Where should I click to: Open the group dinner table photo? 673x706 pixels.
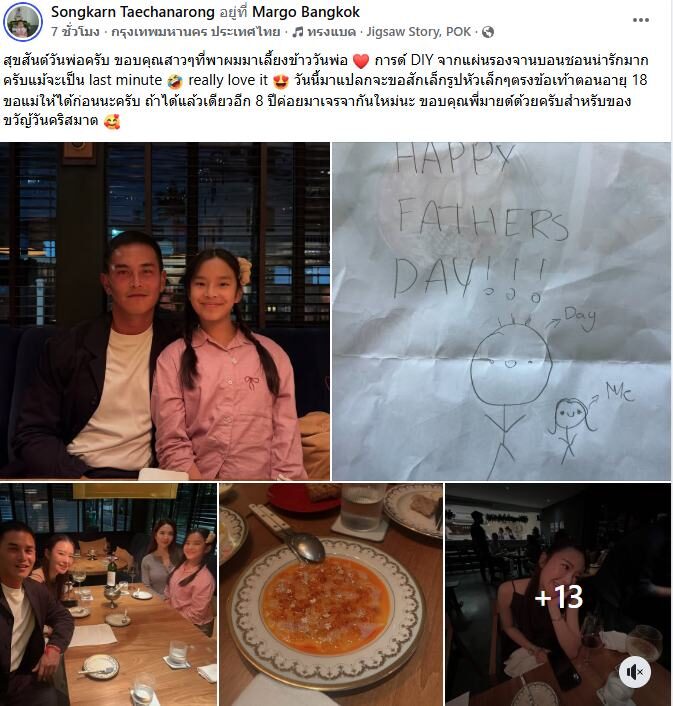click(x=108, y=594)
